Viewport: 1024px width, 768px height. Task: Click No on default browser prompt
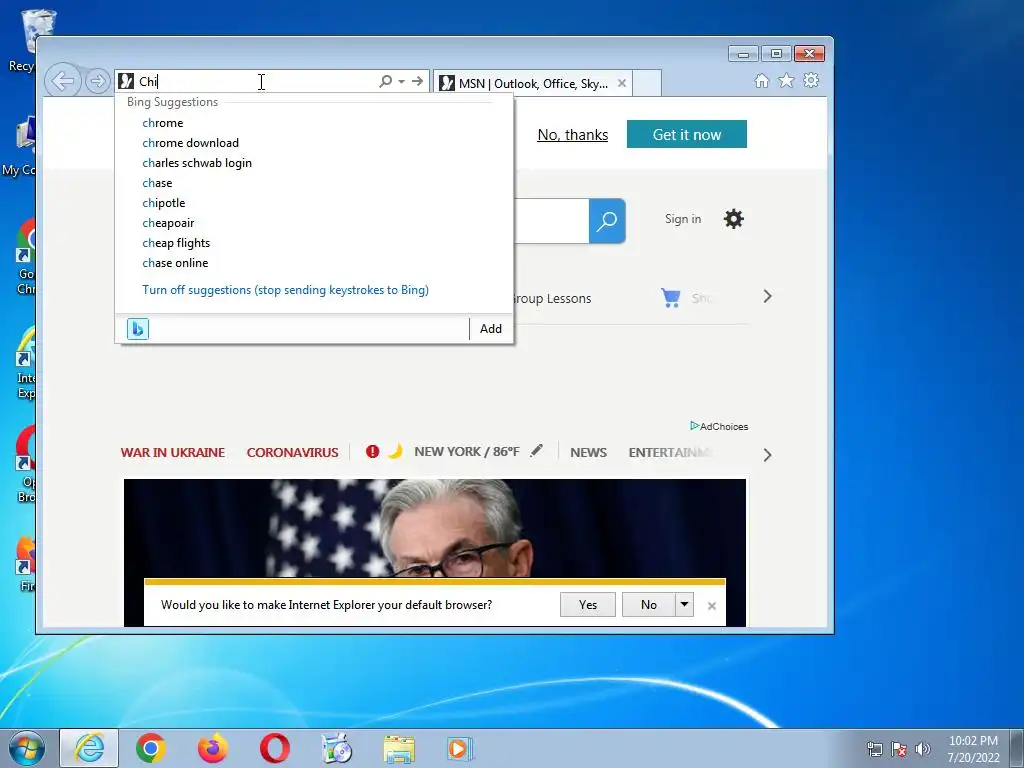coord(648,605)
